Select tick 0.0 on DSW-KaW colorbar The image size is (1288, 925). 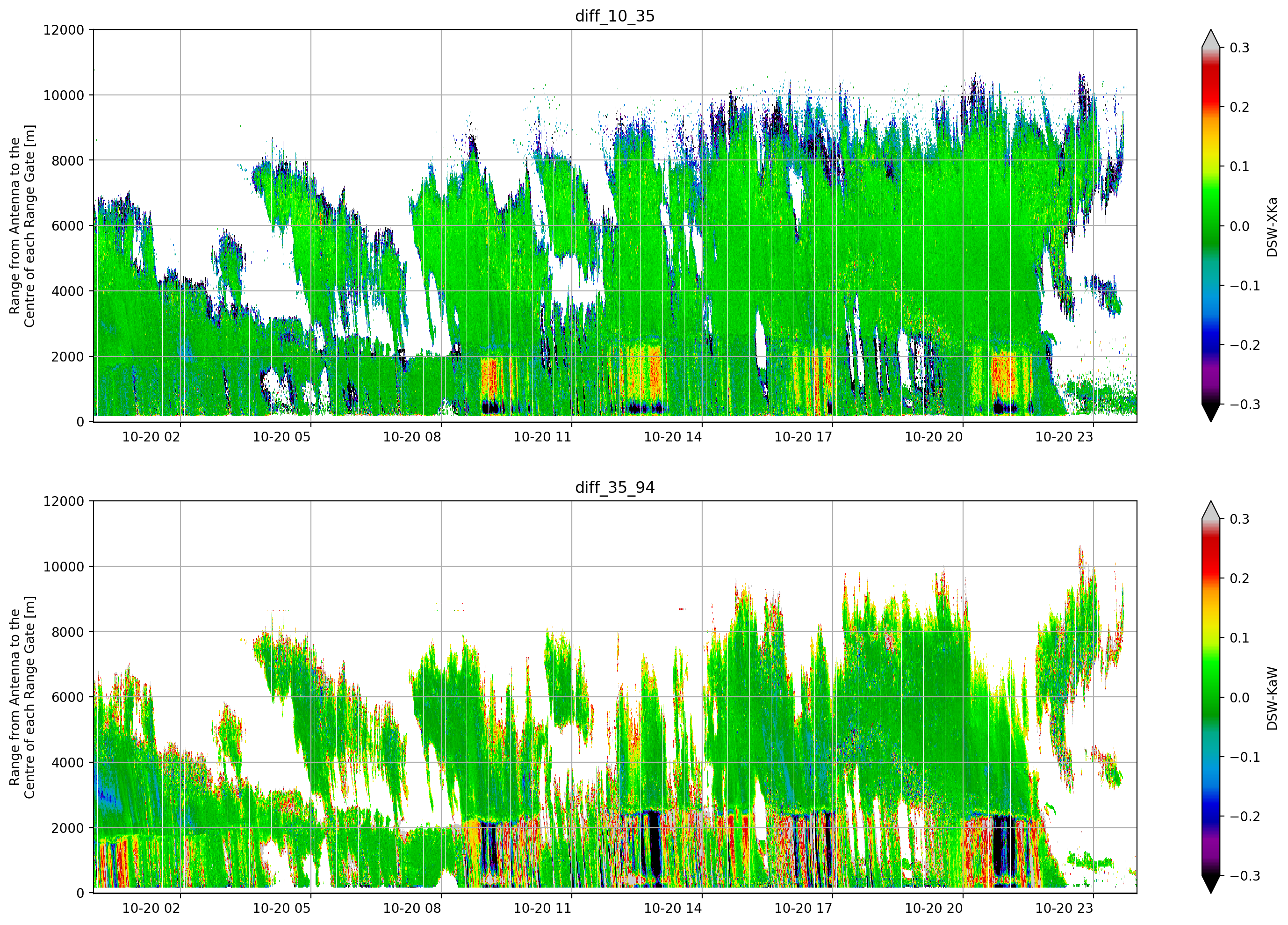pos(1239,697)
